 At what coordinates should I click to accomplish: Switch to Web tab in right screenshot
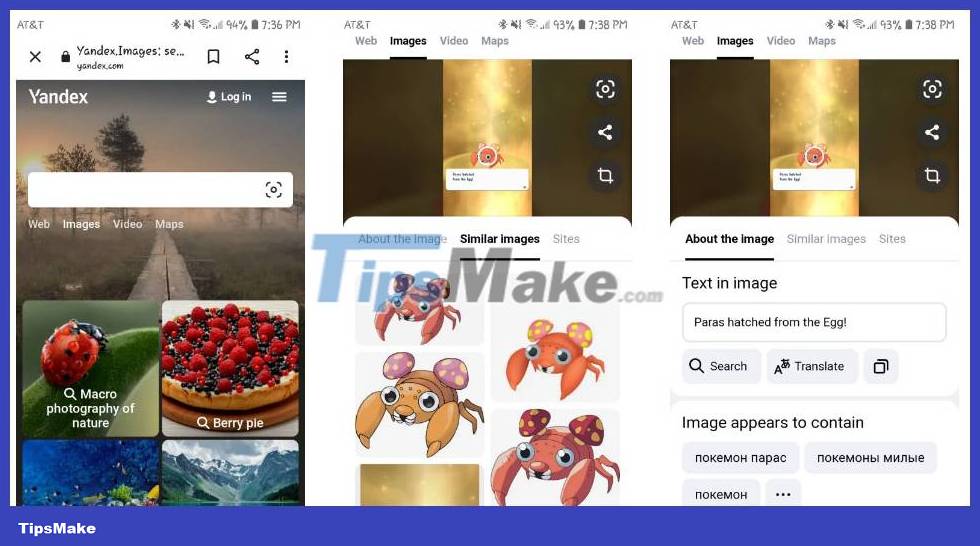[x=692, y=41]
